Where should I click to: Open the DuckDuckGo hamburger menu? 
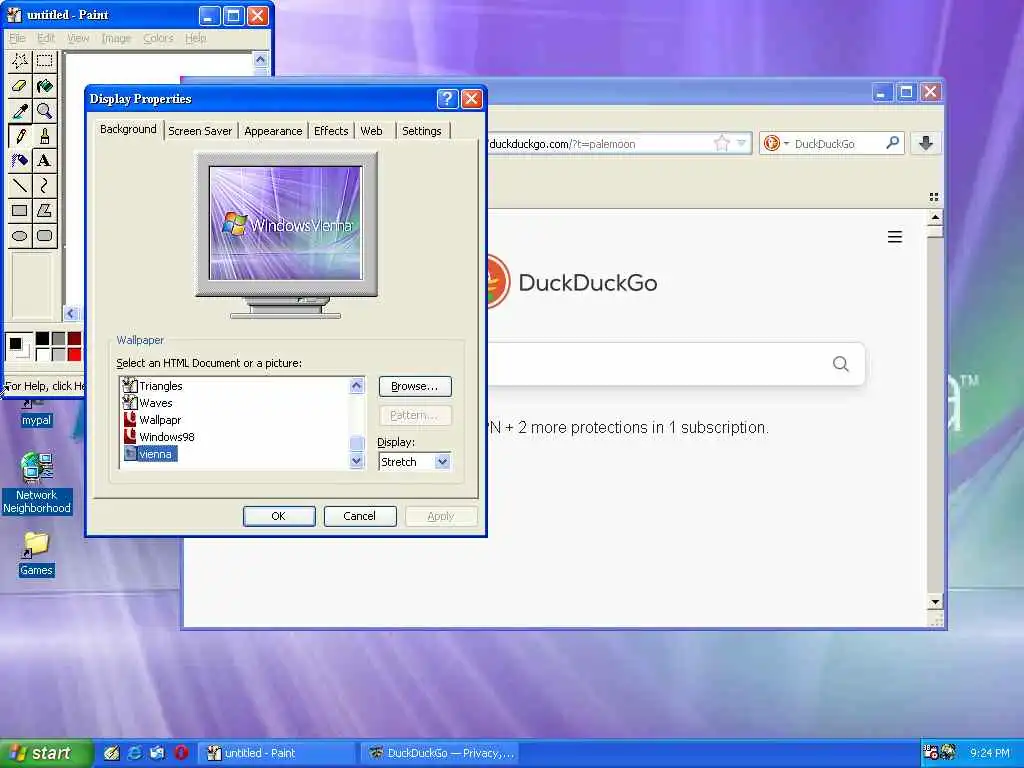895,237
